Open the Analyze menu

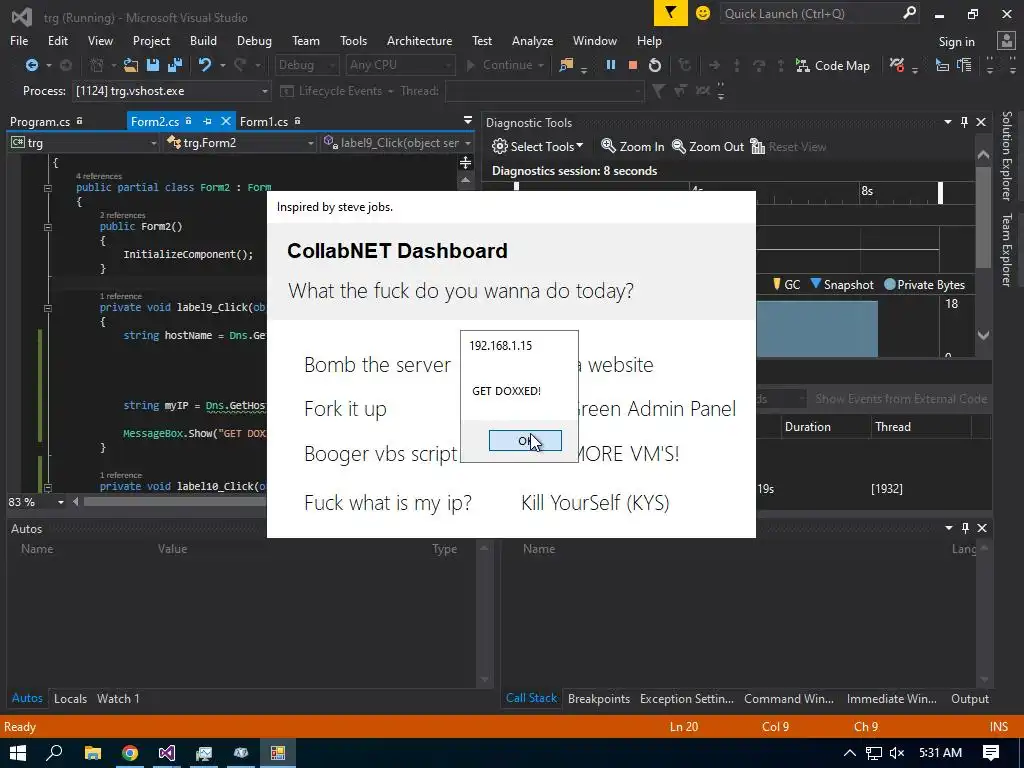(532, 40)
